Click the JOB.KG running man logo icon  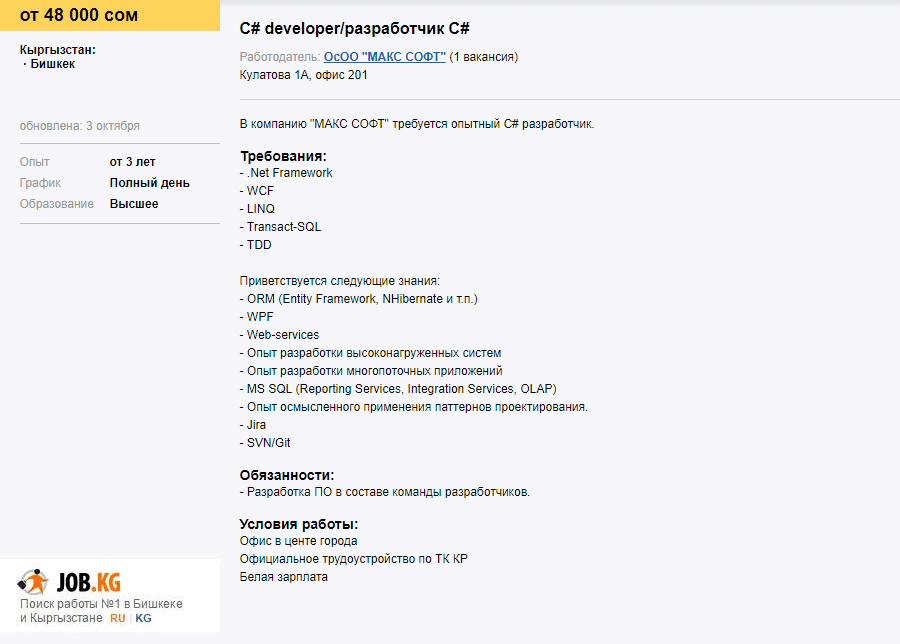pos(33,582)
